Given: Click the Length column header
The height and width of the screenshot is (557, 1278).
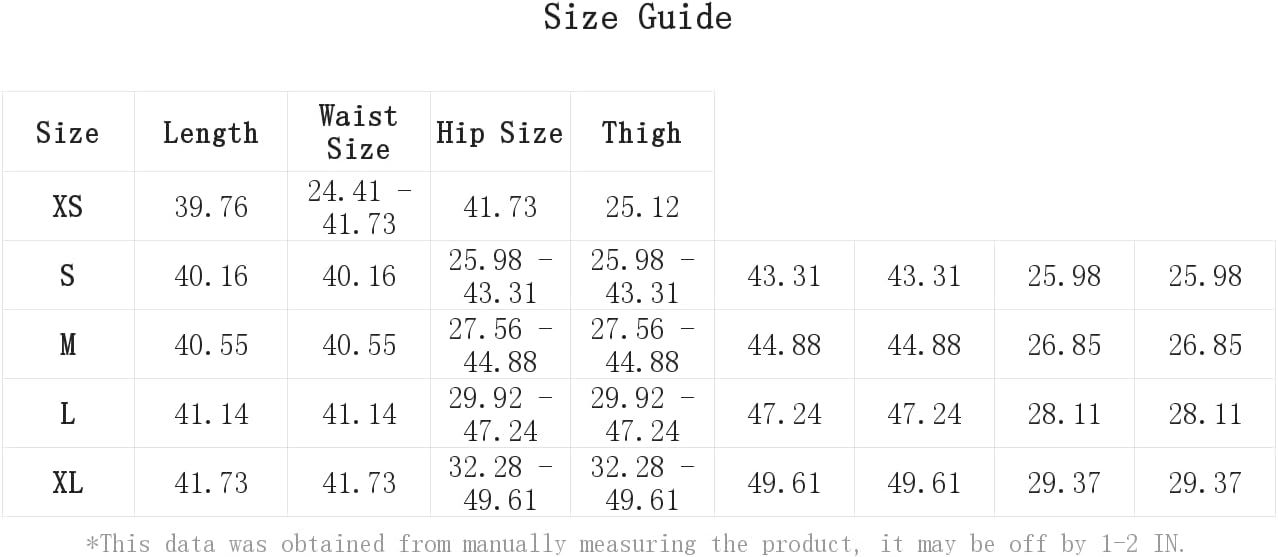Looking at the screenshot, I should 211,133.
